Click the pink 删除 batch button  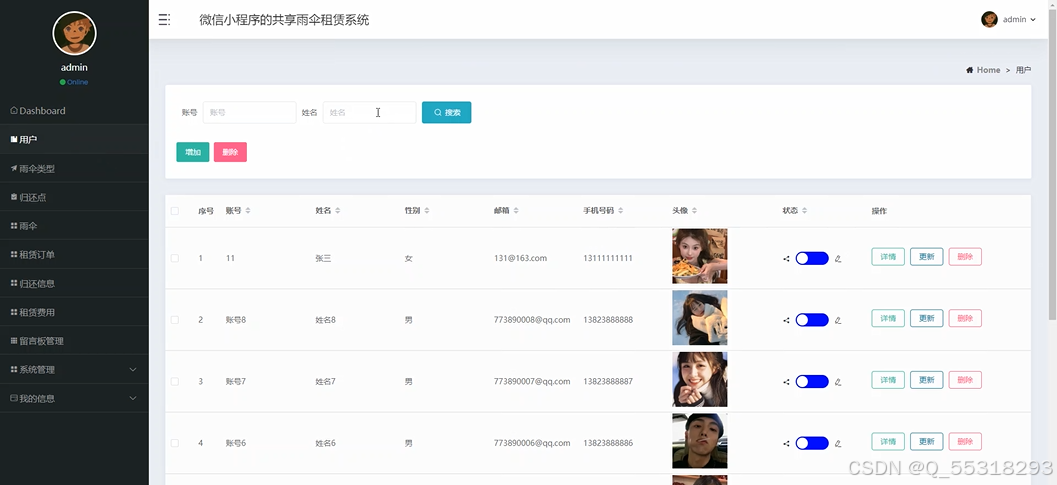tap(231, 152)
